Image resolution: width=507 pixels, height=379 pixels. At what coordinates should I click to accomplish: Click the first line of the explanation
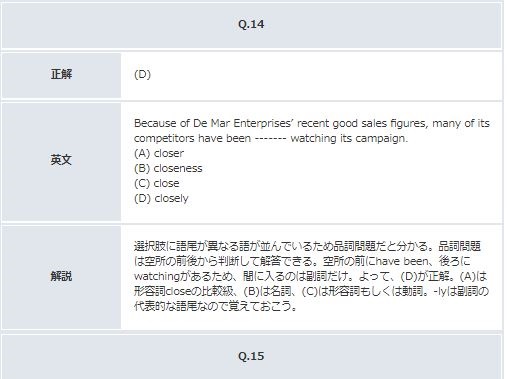pyautogui.click(x=307, y=246)
